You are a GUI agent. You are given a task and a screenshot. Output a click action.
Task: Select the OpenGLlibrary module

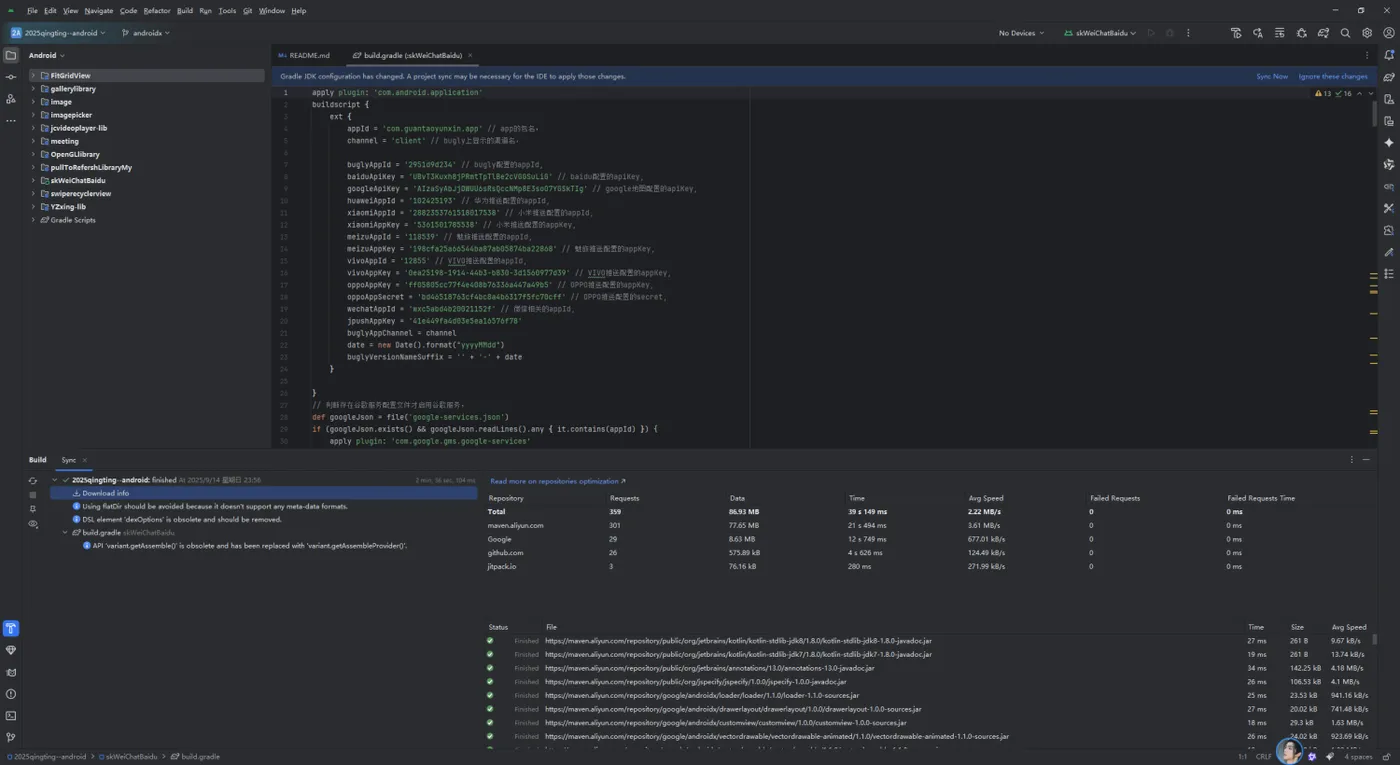point(74,155)
